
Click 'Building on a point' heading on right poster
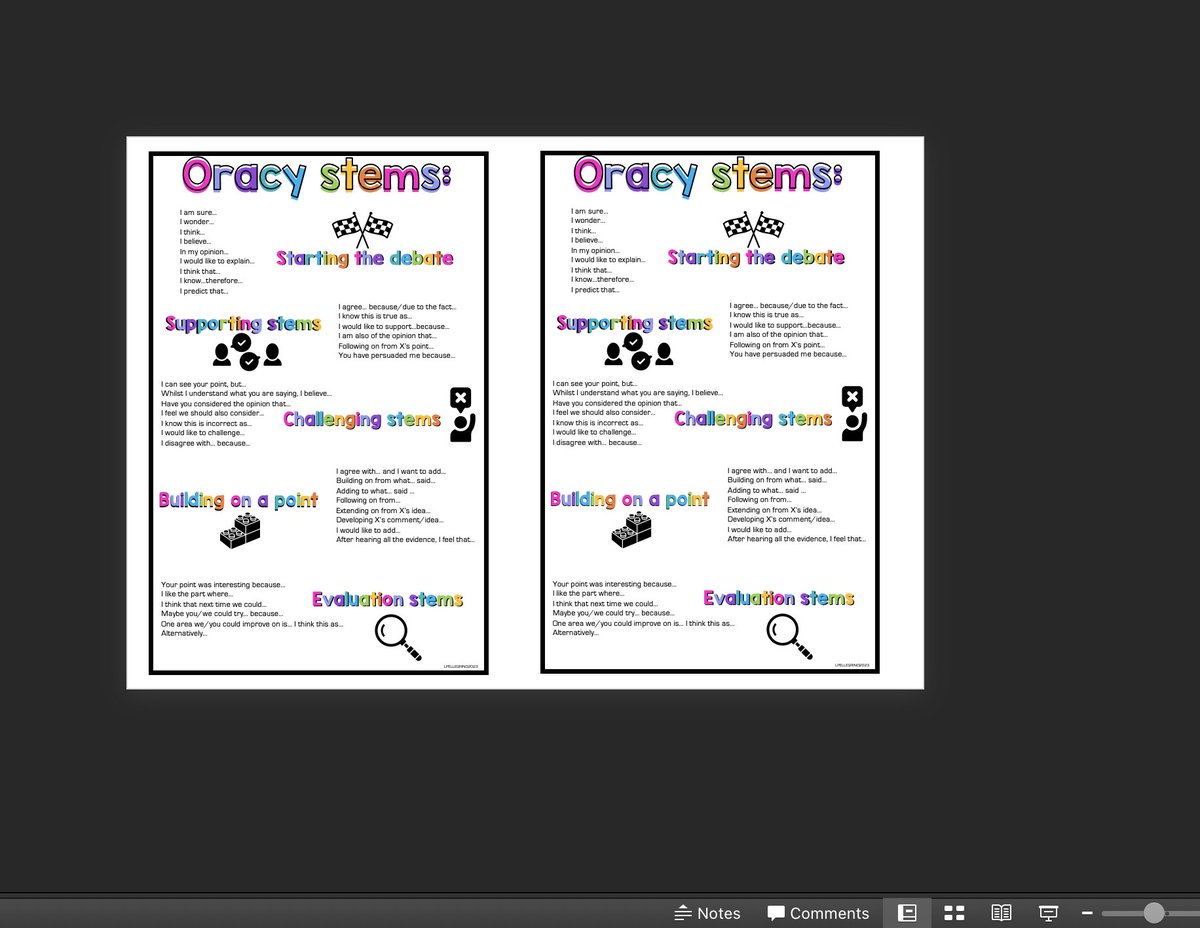[629, 500]
